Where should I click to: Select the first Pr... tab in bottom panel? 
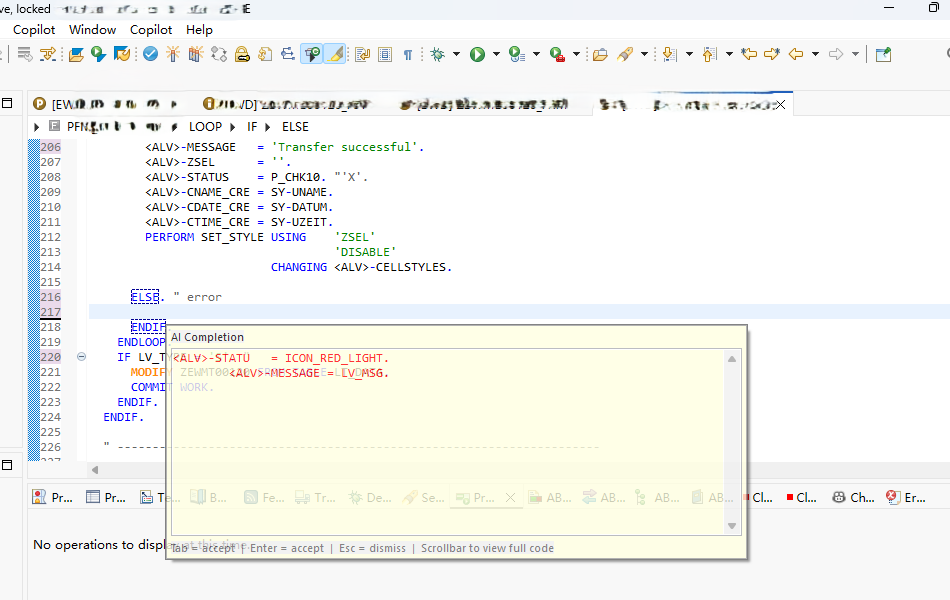pyautogui.click(x=53, y=498)
